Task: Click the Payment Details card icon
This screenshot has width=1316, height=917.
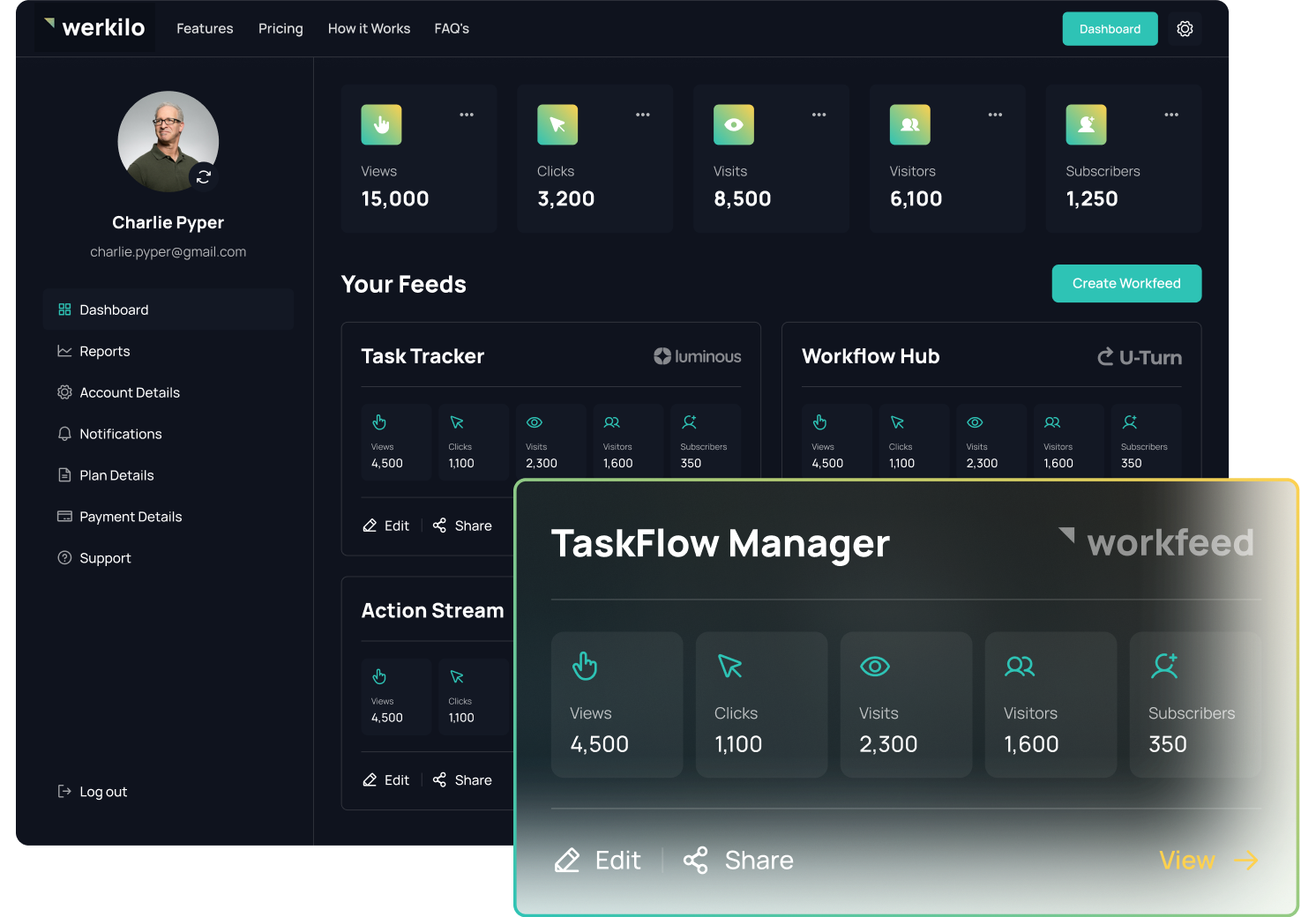Action: [64, 517]
